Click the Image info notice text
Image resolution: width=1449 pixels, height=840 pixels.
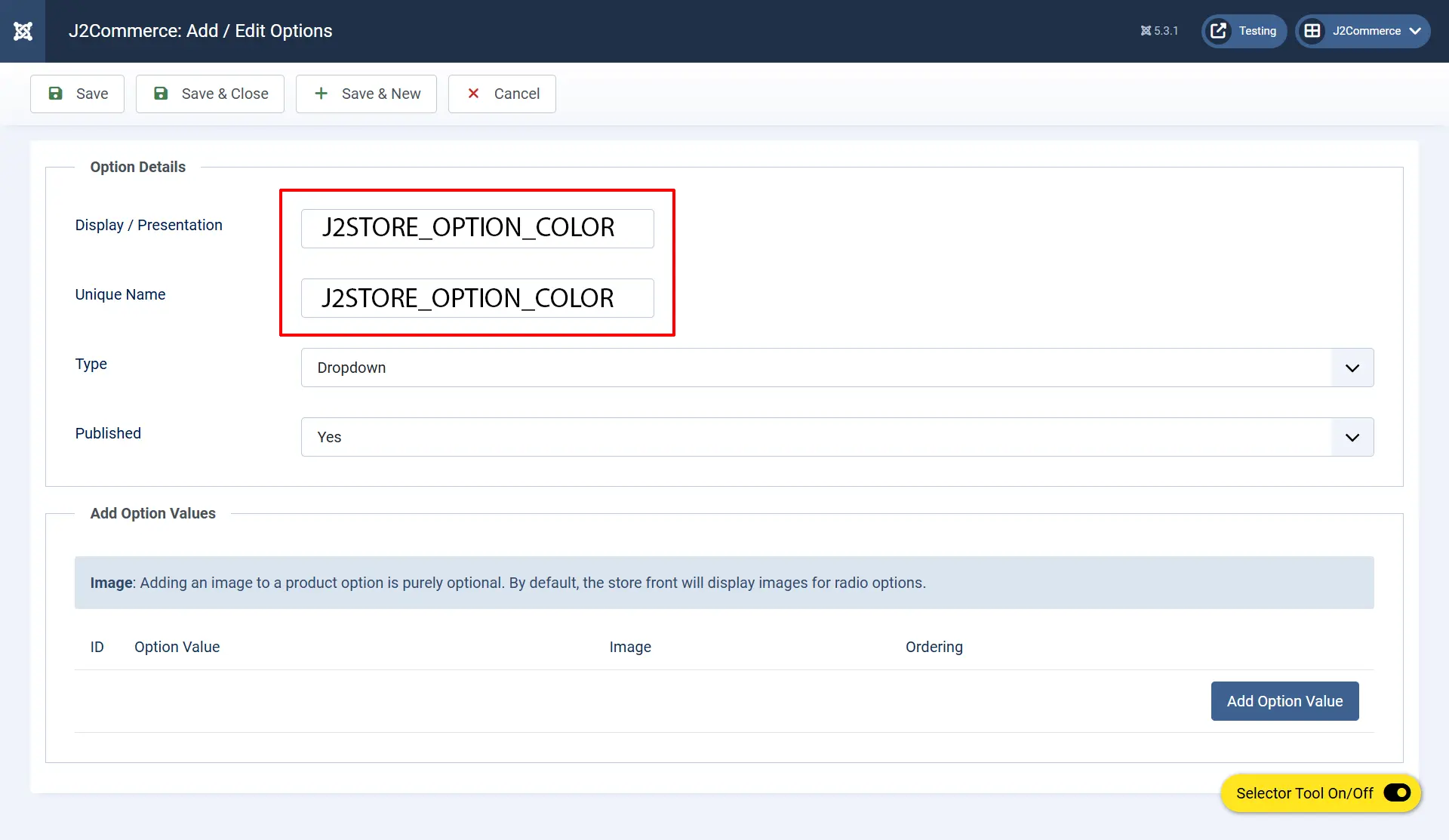(508, 583)
